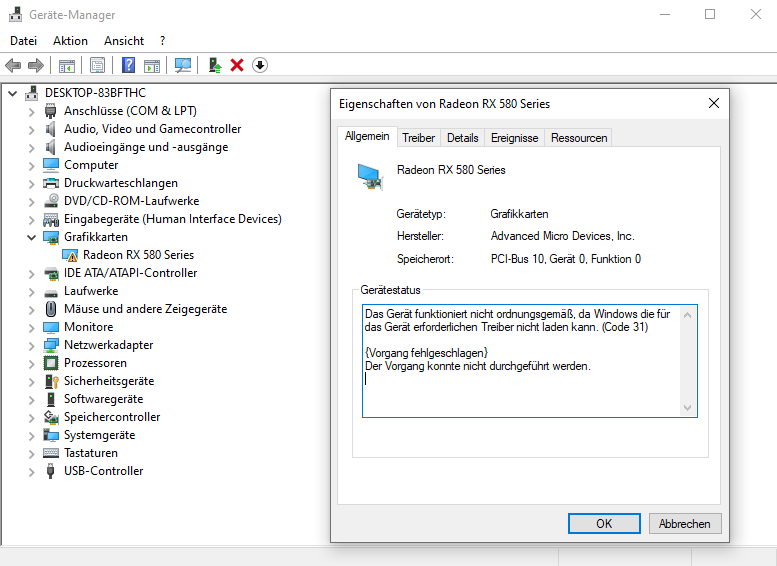Image resolution: width=777 pixels, height=566 pixels.
Task: Click the blue Help question mark icon
Action: [x=128, y=65]
